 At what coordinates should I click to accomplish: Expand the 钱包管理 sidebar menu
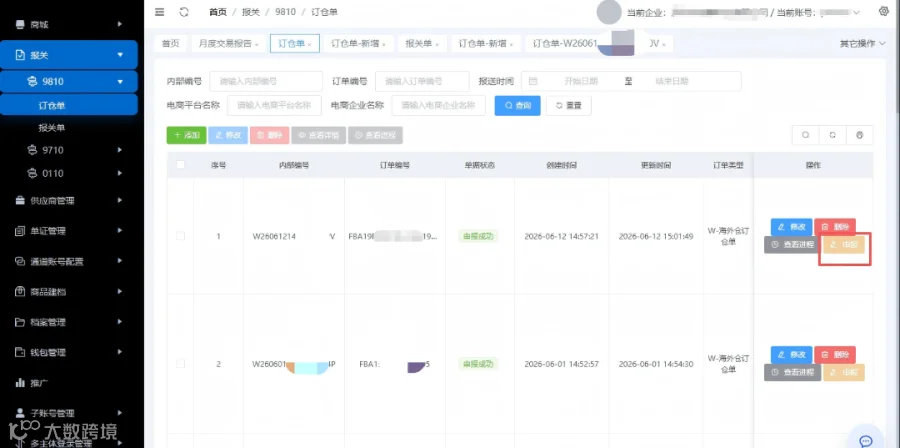tap(69, 352)
